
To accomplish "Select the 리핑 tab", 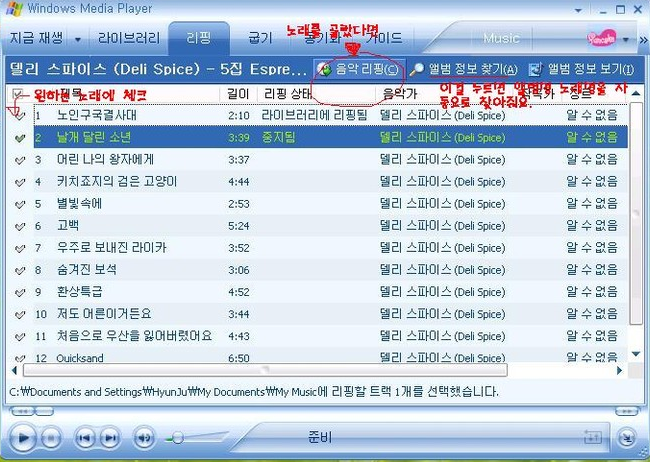I will pos(199,38).
